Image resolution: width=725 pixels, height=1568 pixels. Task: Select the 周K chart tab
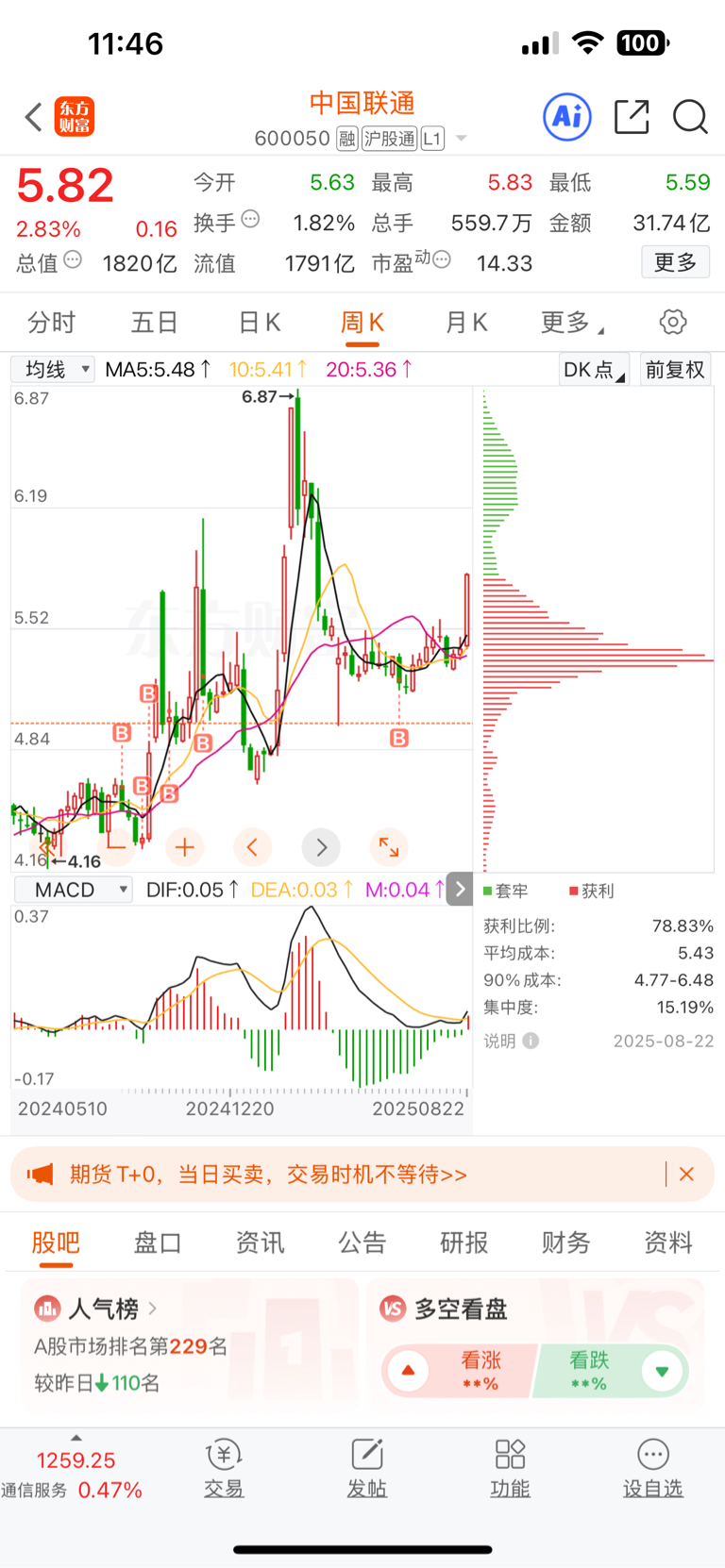point(362,323)
